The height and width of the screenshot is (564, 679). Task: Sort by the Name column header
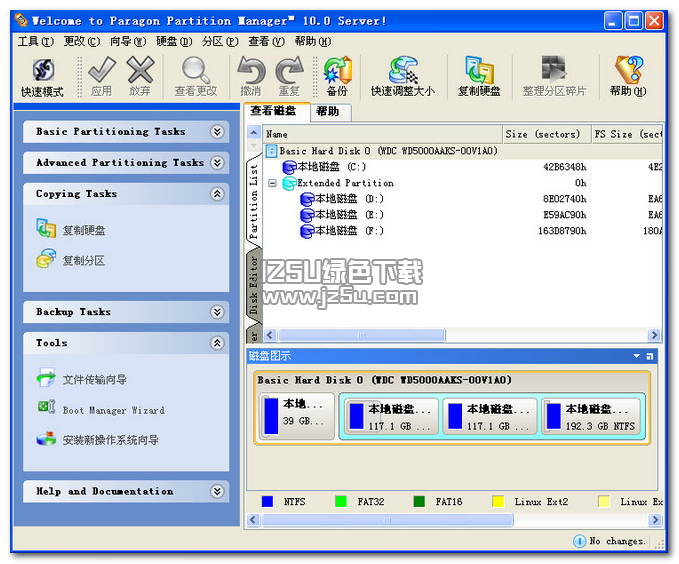[x=383, y=134]
